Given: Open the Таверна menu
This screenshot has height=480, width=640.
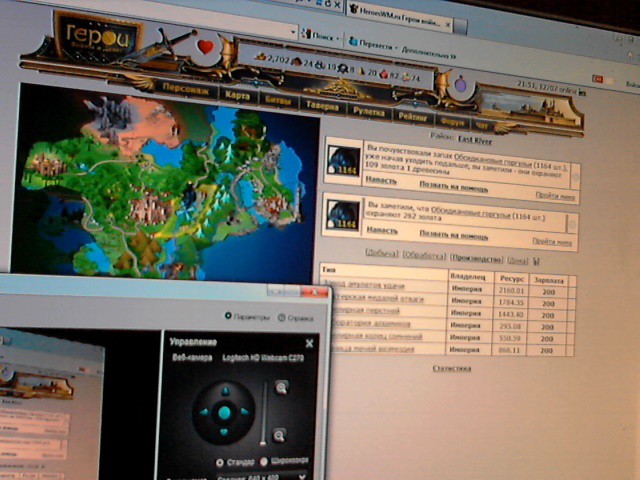Looking at the screenshot, I should point(322,106).
